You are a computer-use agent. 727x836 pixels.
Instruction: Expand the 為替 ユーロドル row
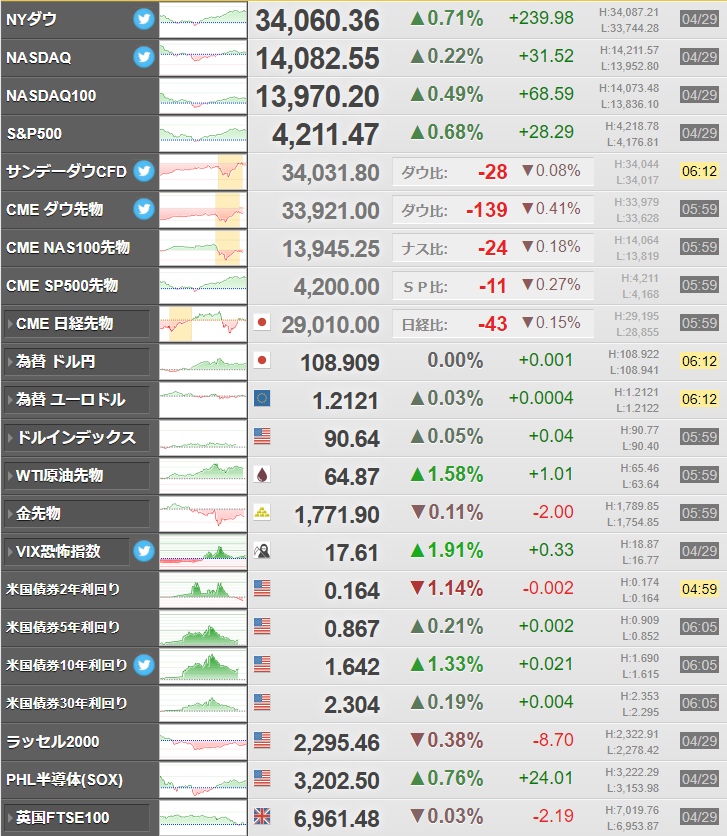(77, 399)
